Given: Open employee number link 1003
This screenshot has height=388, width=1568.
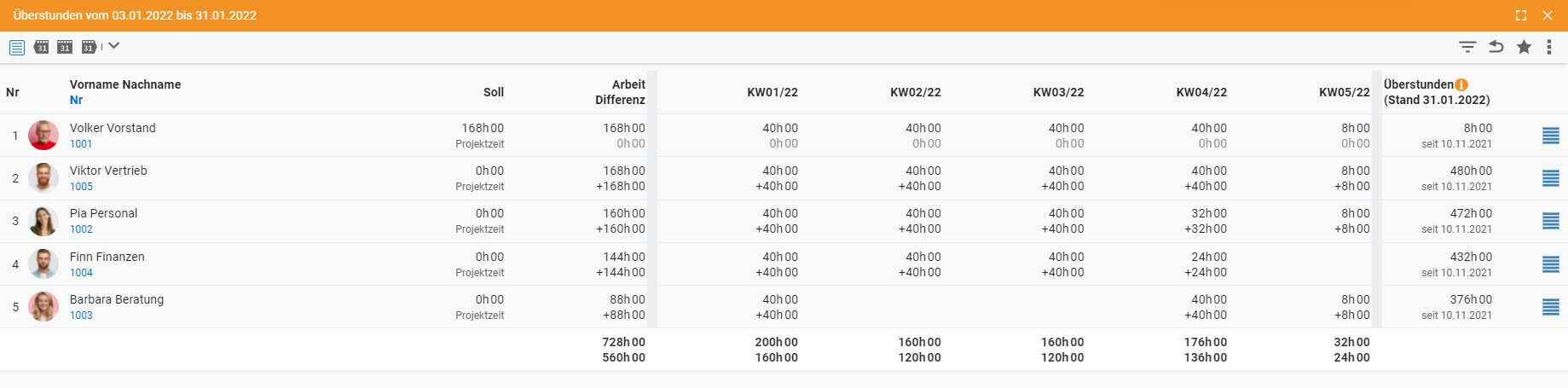Looking at the screenshot, I should [x=81, y=316].
